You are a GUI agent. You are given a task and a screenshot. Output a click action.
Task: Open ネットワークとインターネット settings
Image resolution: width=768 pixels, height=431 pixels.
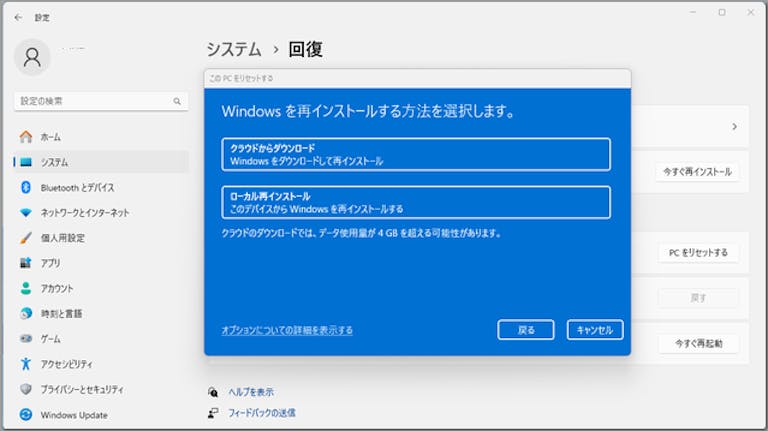101,213
